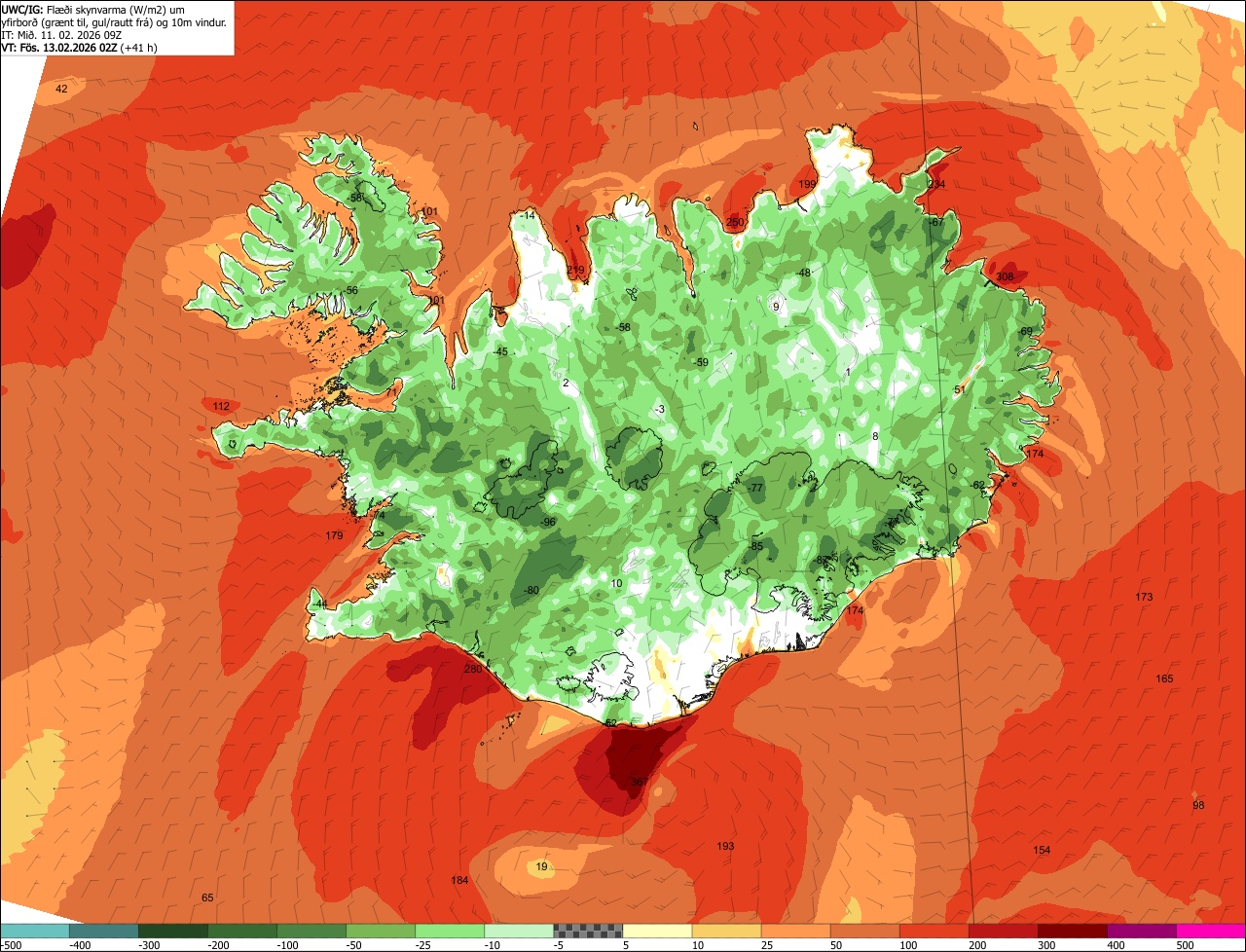Click the map value '-96' in west-central Iceland
This screenshot has width=1246, height=952.
[x=548, y=522]
